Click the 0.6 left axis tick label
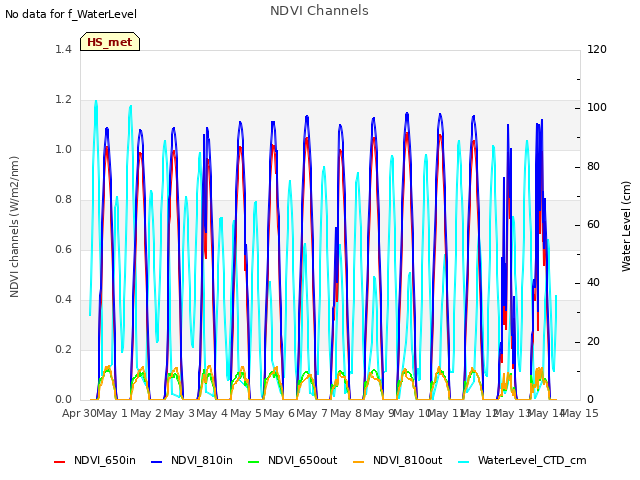640x480 pixels. pos(63,249)
